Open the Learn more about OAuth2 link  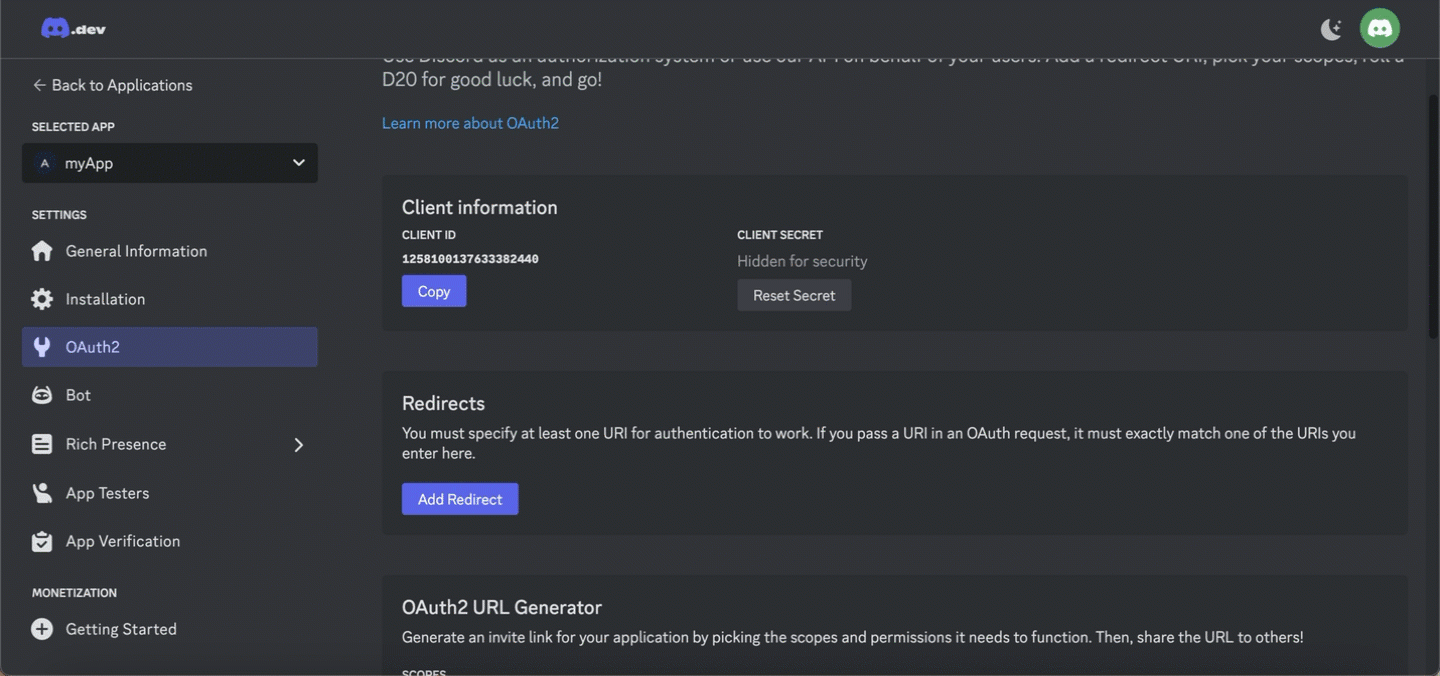pyautogui.click(x=470, y=123)
